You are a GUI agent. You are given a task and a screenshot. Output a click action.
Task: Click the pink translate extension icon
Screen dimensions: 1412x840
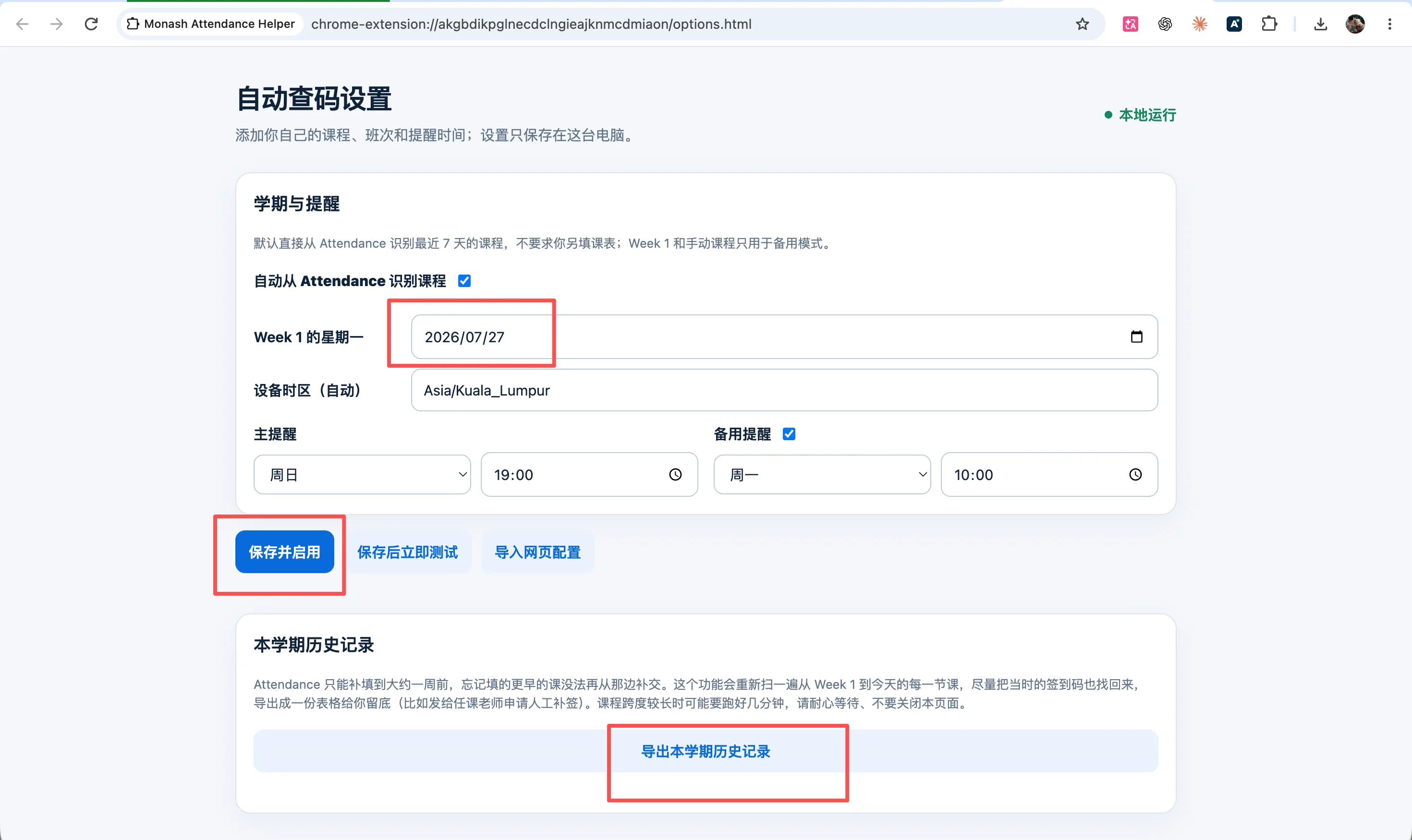[x=1130, y=24]
